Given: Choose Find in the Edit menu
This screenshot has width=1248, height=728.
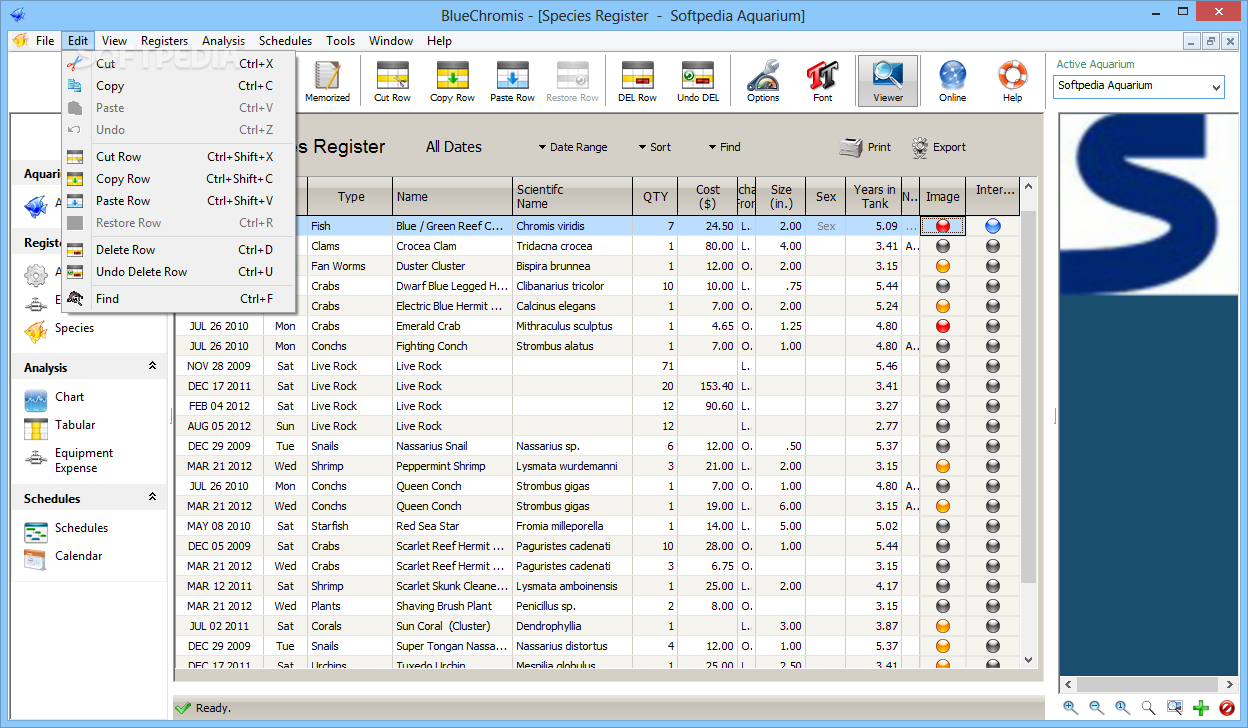Looking at the screenshot, I should 178,299.
